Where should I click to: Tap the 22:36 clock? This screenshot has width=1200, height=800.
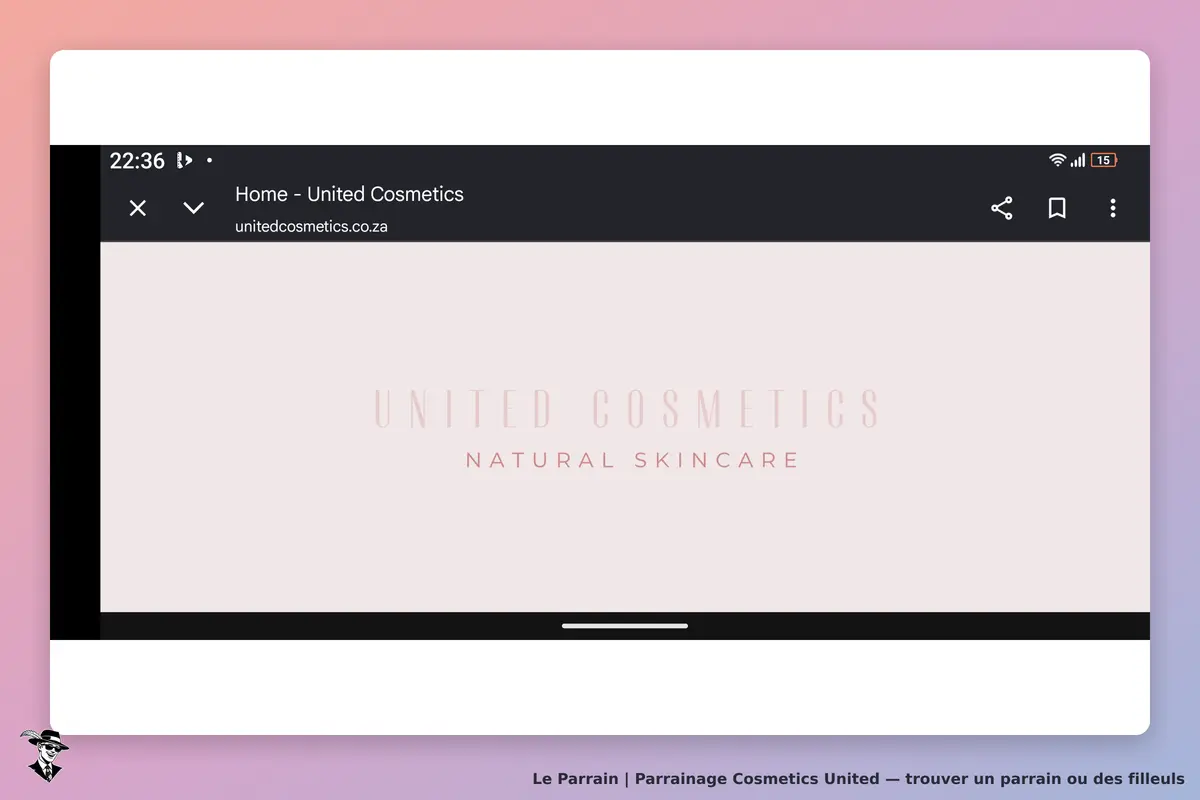137,161
